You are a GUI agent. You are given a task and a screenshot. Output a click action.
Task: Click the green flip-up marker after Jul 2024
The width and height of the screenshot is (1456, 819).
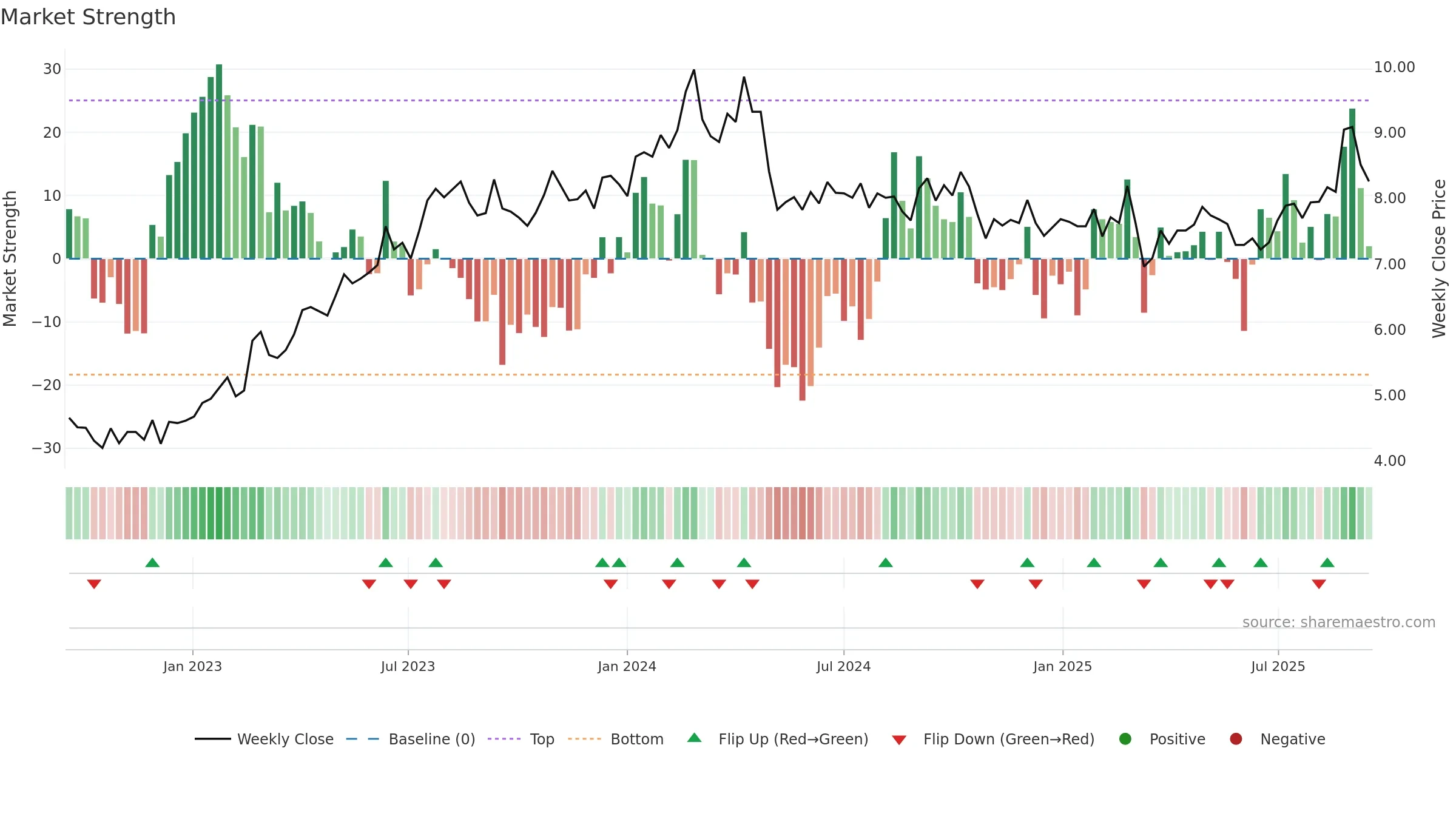(885, 562)
